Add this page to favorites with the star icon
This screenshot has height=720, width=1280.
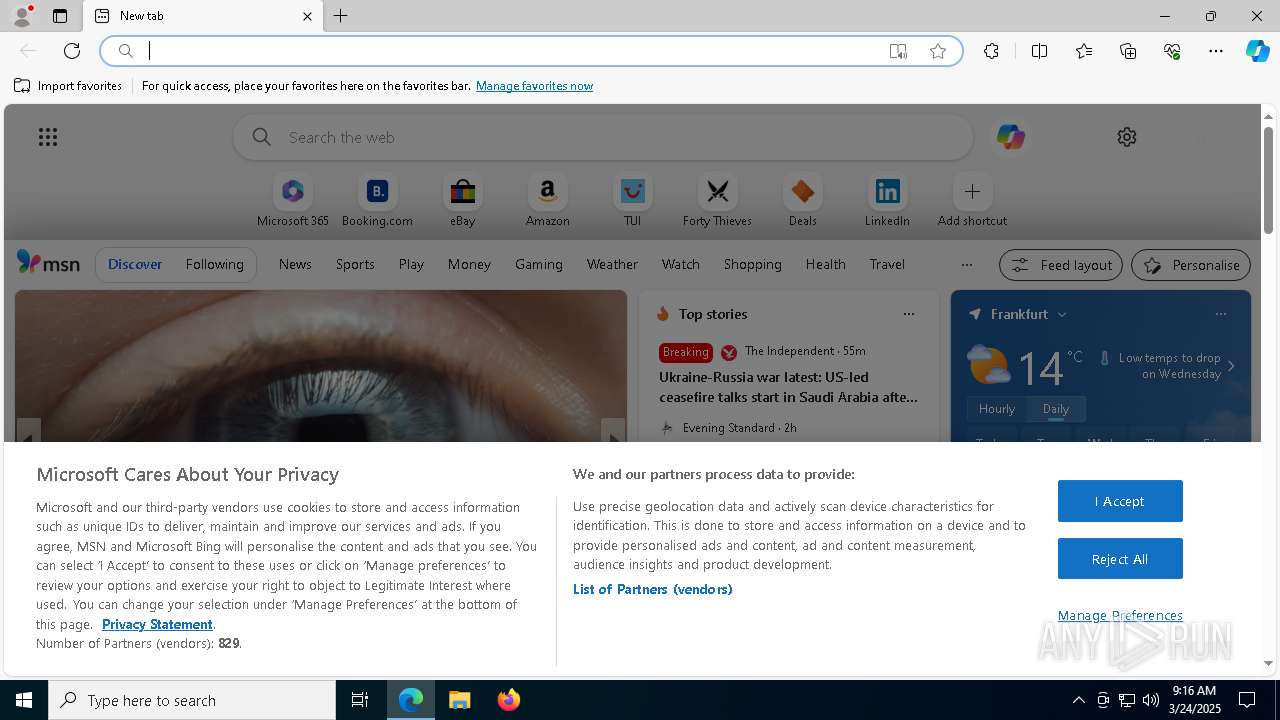click(x=938, y=51)
